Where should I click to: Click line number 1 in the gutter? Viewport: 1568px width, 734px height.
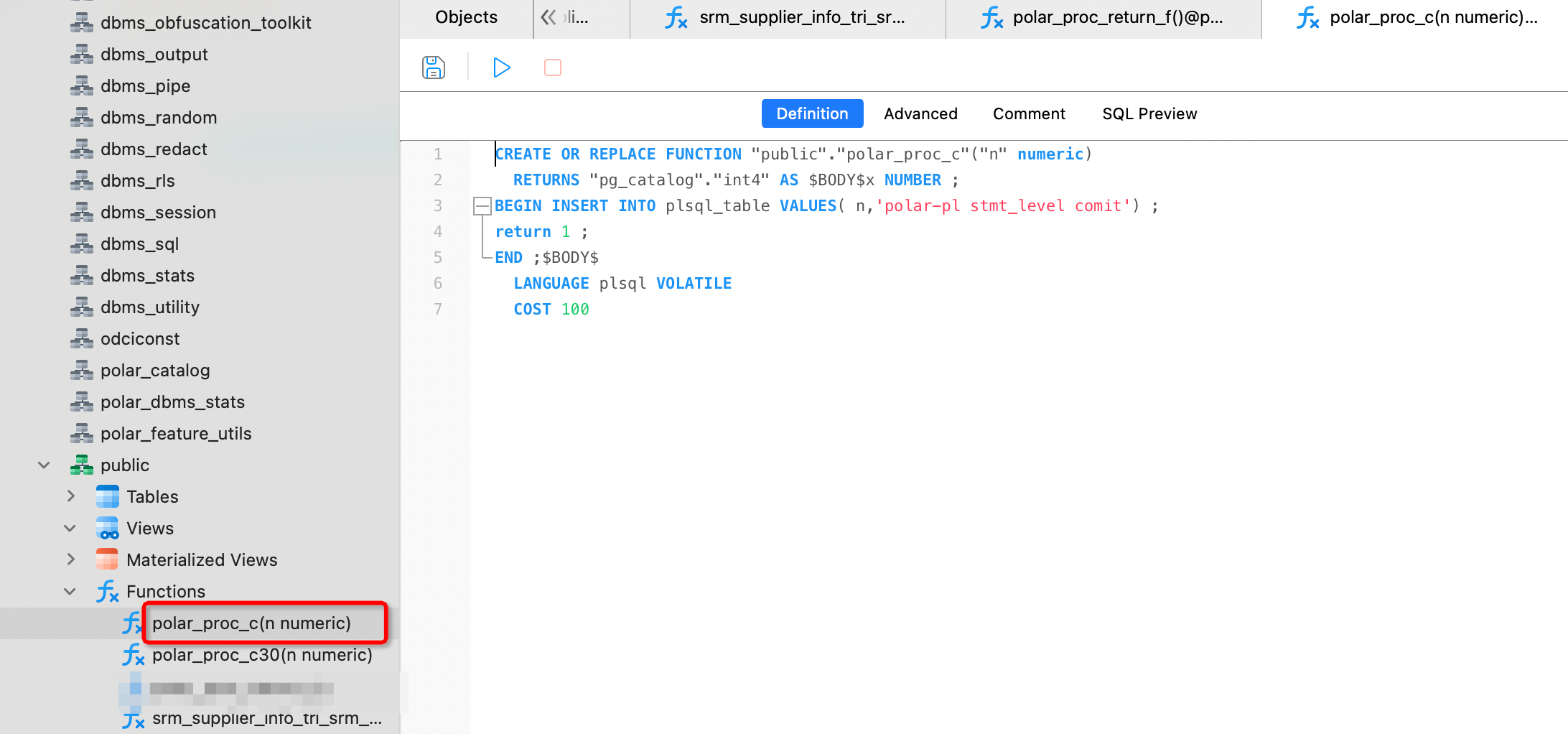click(438, 154)
